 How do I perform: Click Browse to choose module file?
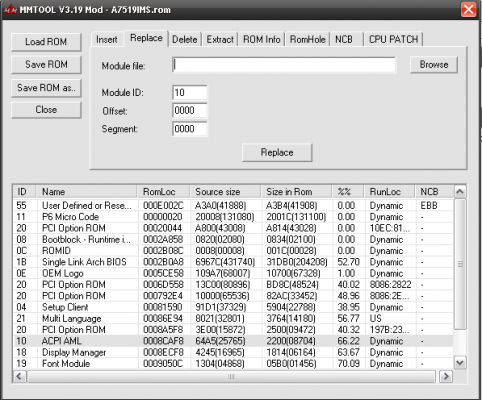coord(434,64)
